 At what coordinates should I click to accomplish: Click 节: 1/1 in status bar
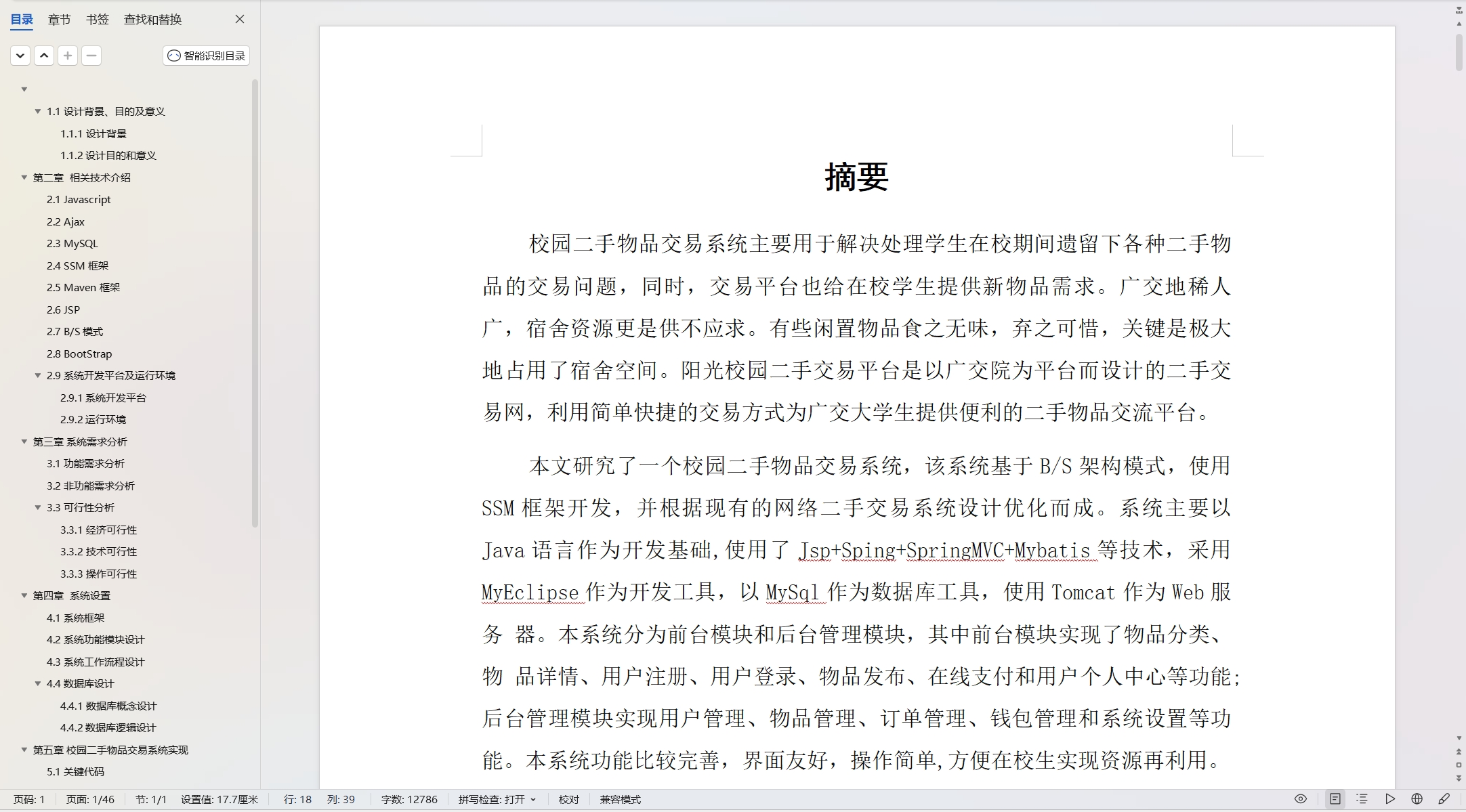click(151, 799)
